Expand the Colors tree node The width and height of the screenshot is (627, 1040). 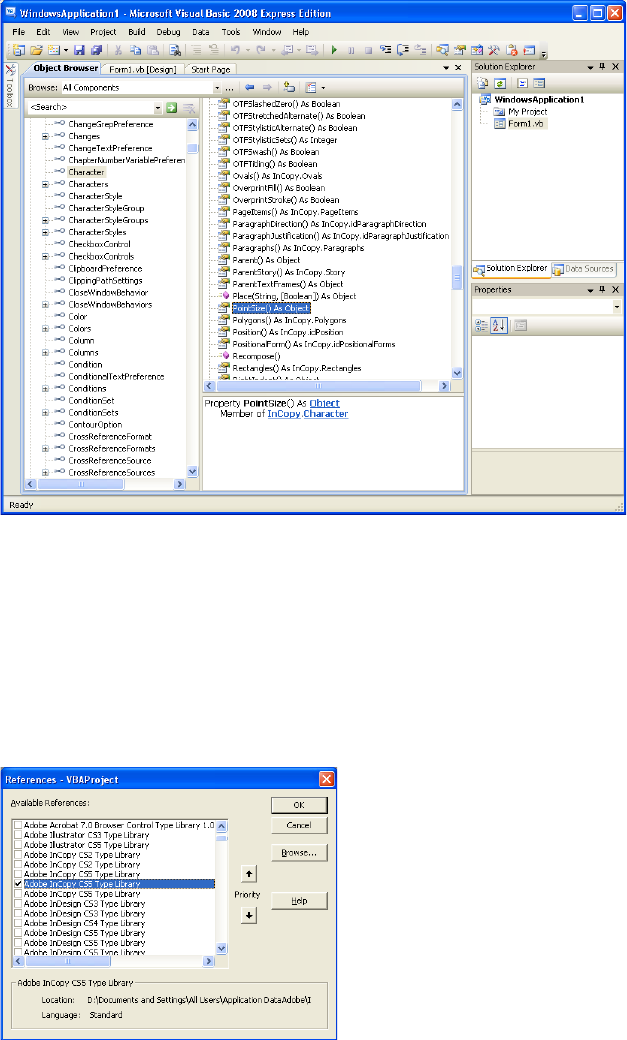45,328
